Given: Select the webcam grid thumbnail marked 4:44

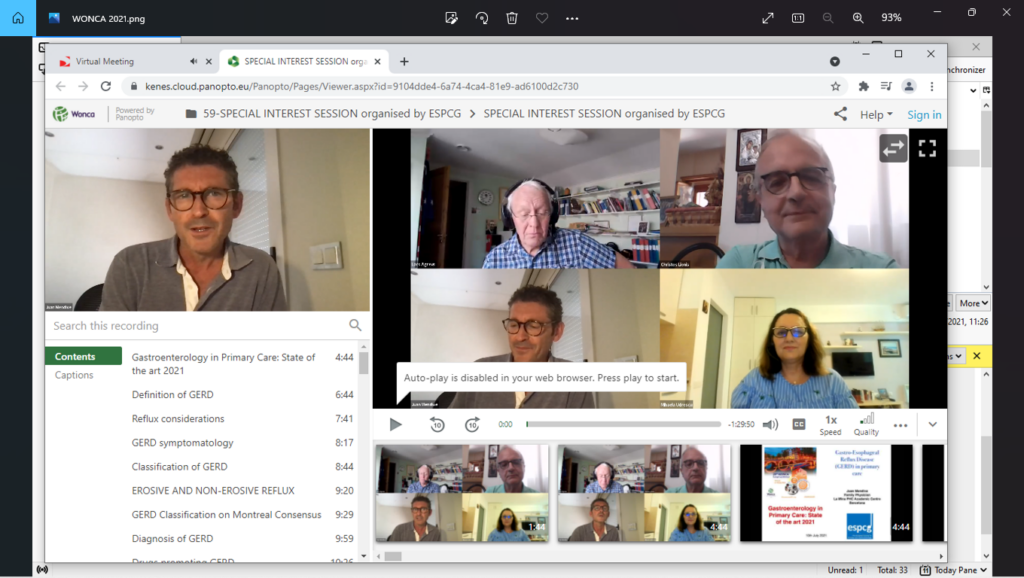Looking at the screenshot, I should click(x=645, y=494).
